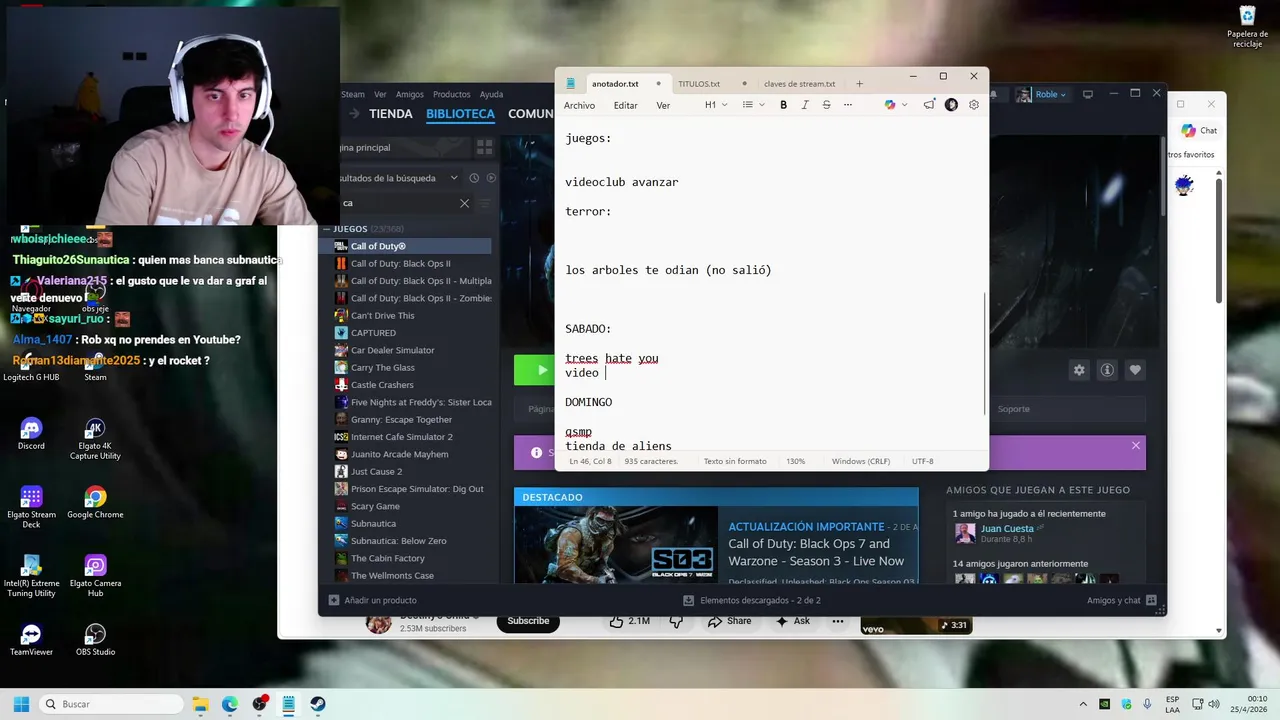Open the Amigos menu in Steam
Viewport: 1280px width, 720px height.
410,94
